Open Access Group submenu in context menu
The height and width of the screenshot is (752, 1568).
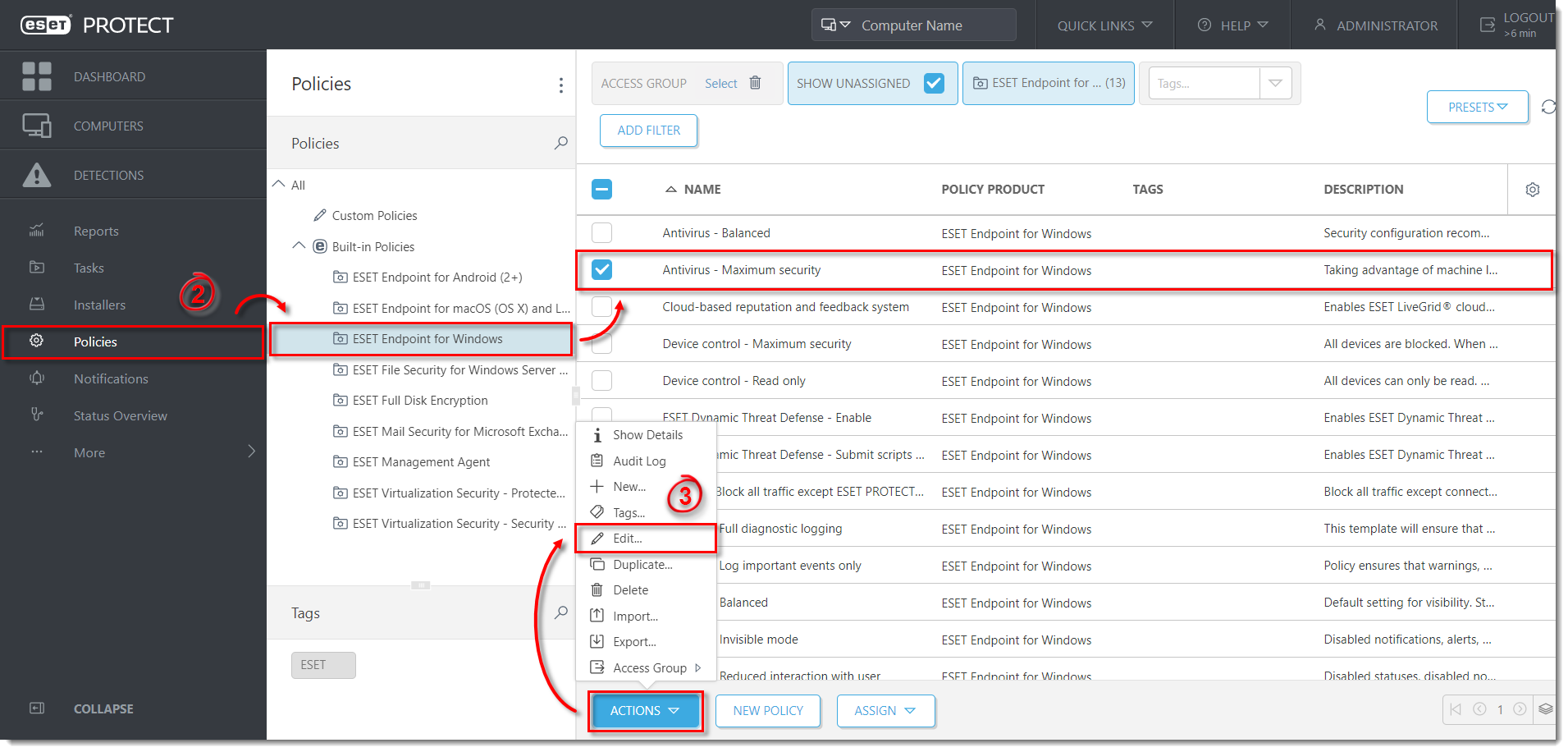[647, 668]
